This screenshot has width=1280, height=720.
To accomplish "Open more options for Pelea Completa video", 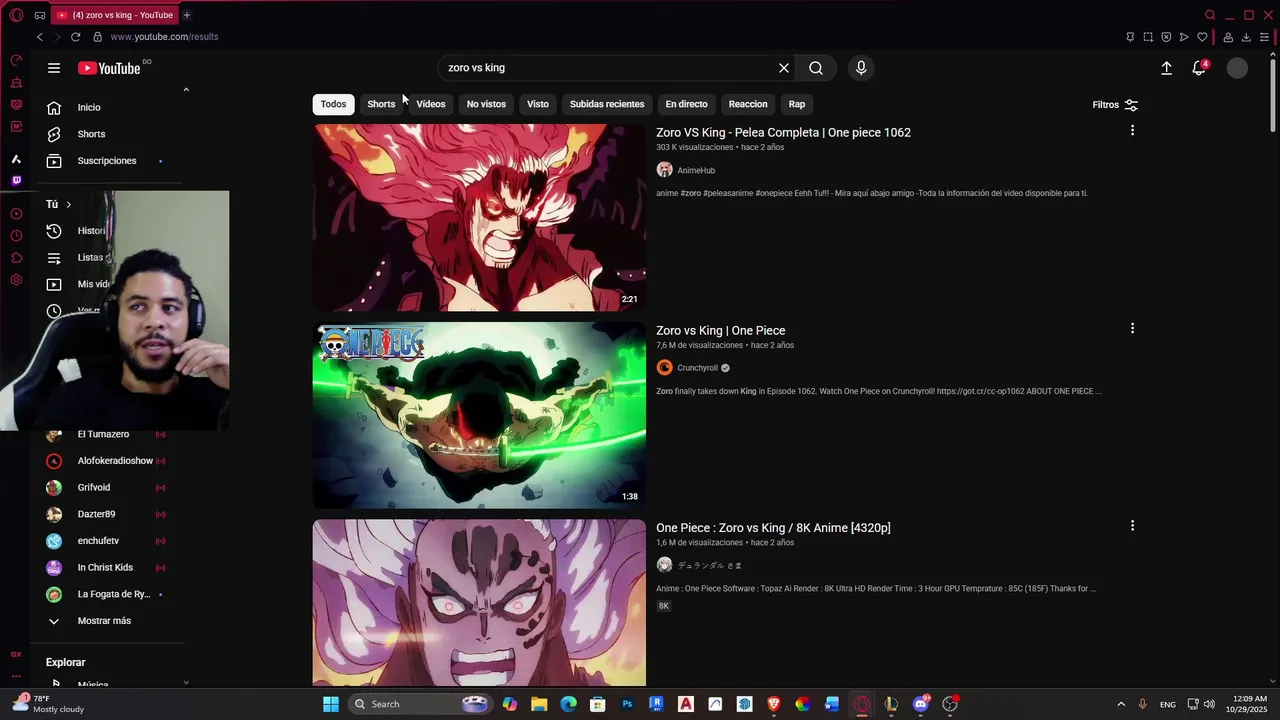I will pyautogui.click(x=1132, y=131).
